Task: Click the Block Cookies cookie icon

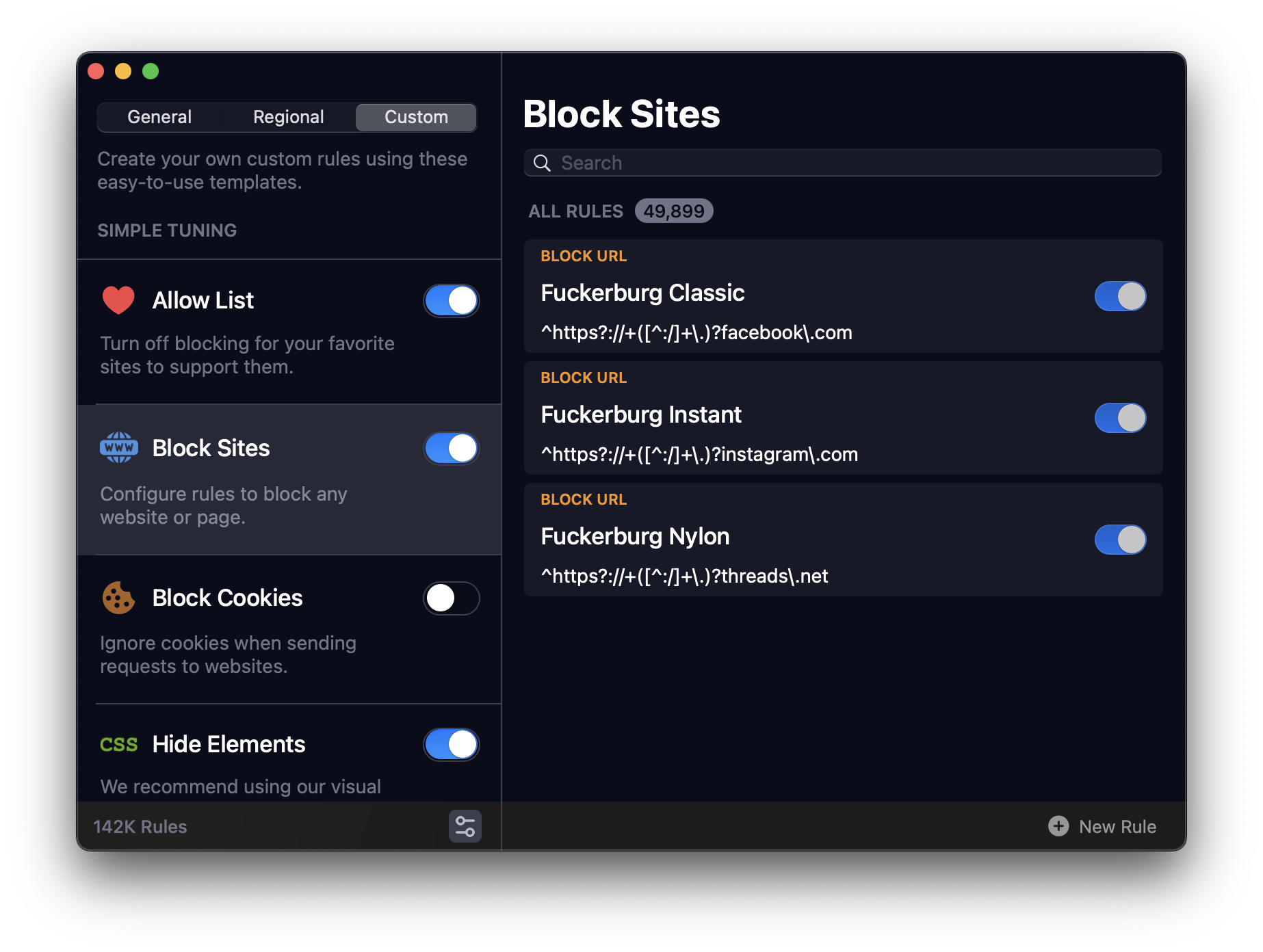Action: pos(118,598)
